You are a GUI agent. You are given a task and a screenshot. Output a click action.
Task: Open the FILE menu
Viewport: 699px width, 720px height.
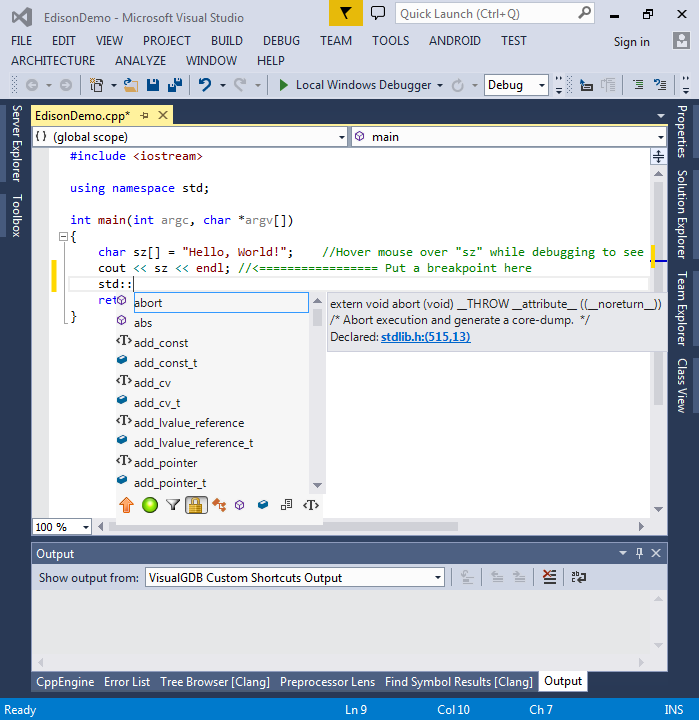[x=22, y=41]
